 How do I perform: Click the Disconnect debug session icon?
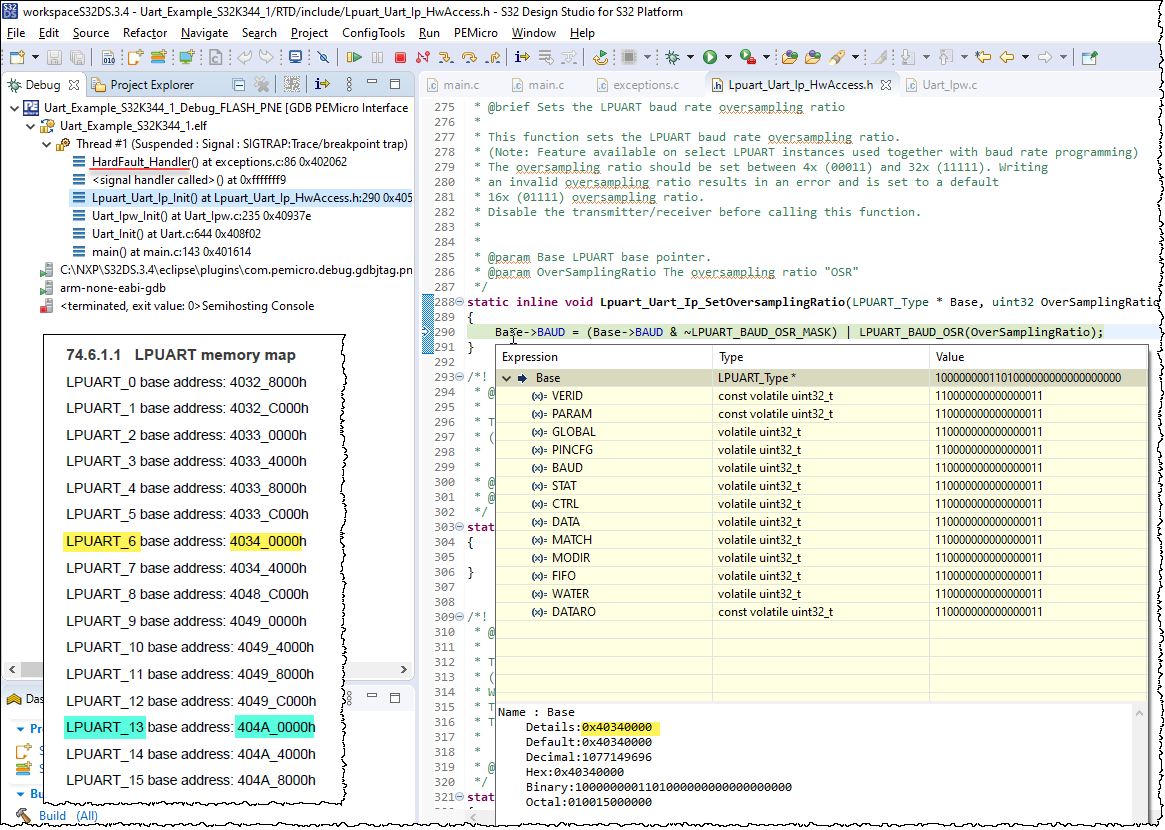[422, 58]
